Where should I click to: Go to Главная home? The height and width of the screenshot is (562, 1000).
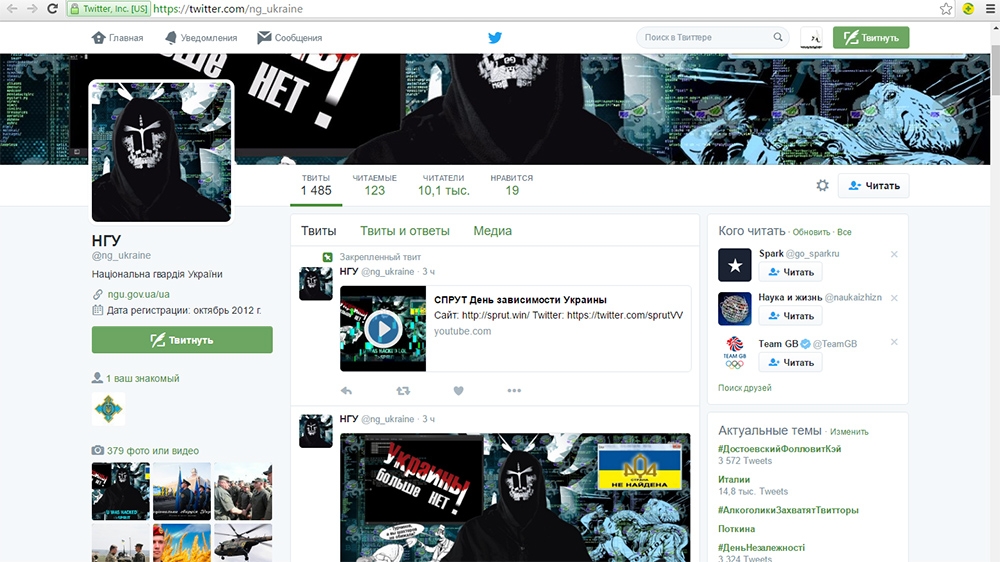(117, 38)
